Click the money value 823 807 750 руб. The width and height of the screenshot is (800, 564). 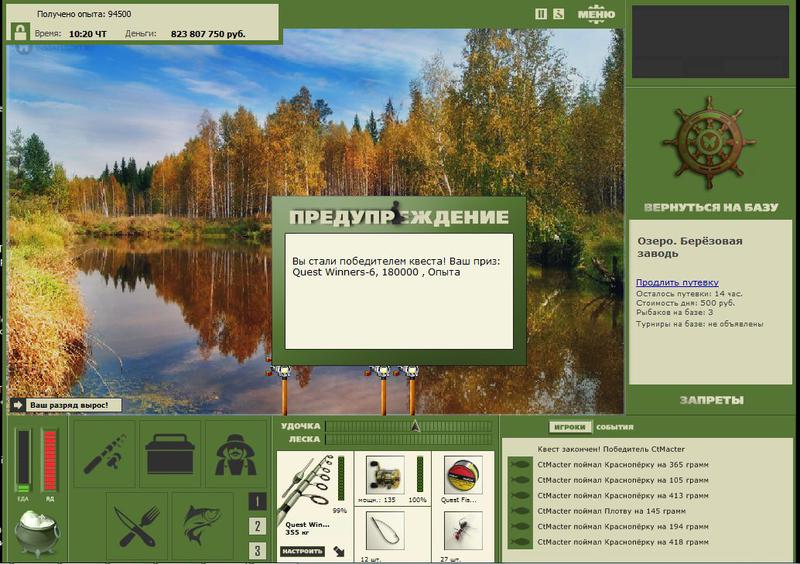[x=208, y=34]
